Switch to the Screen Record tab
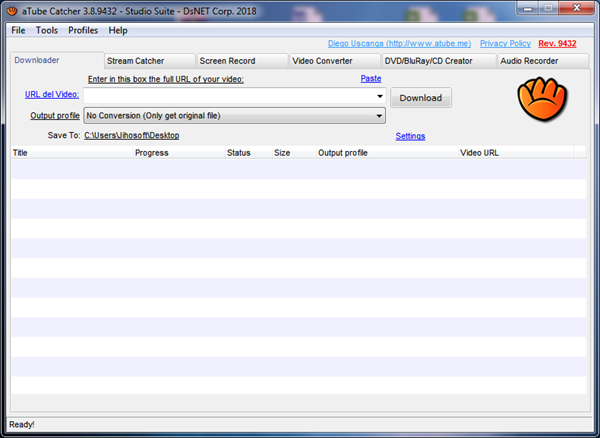The width and height of the screenshot is (600, 438). (x=242, y=61)
